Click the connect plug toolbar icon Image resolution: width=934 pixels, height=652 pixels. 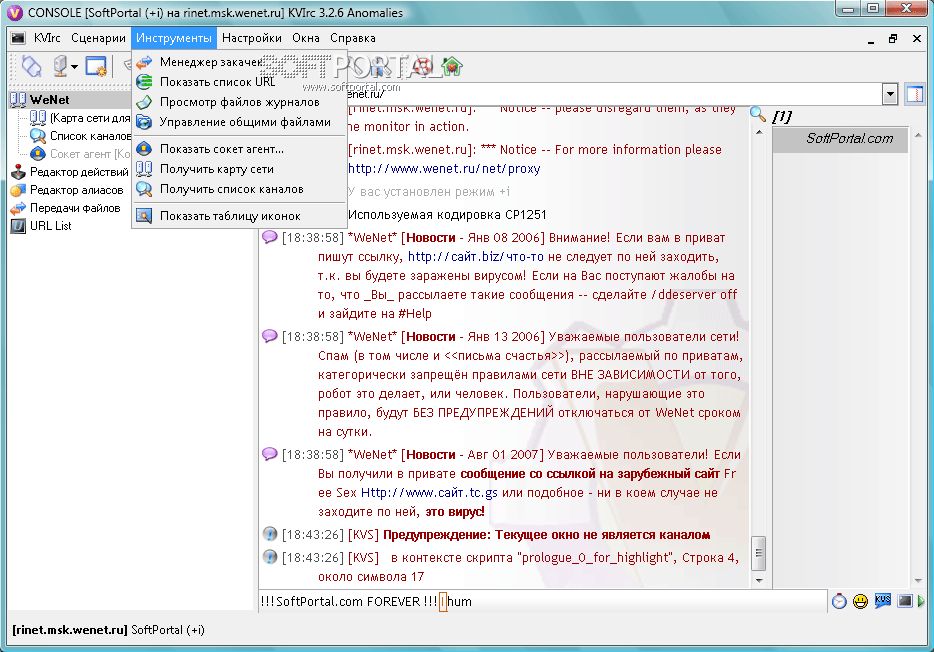[31, 65]
